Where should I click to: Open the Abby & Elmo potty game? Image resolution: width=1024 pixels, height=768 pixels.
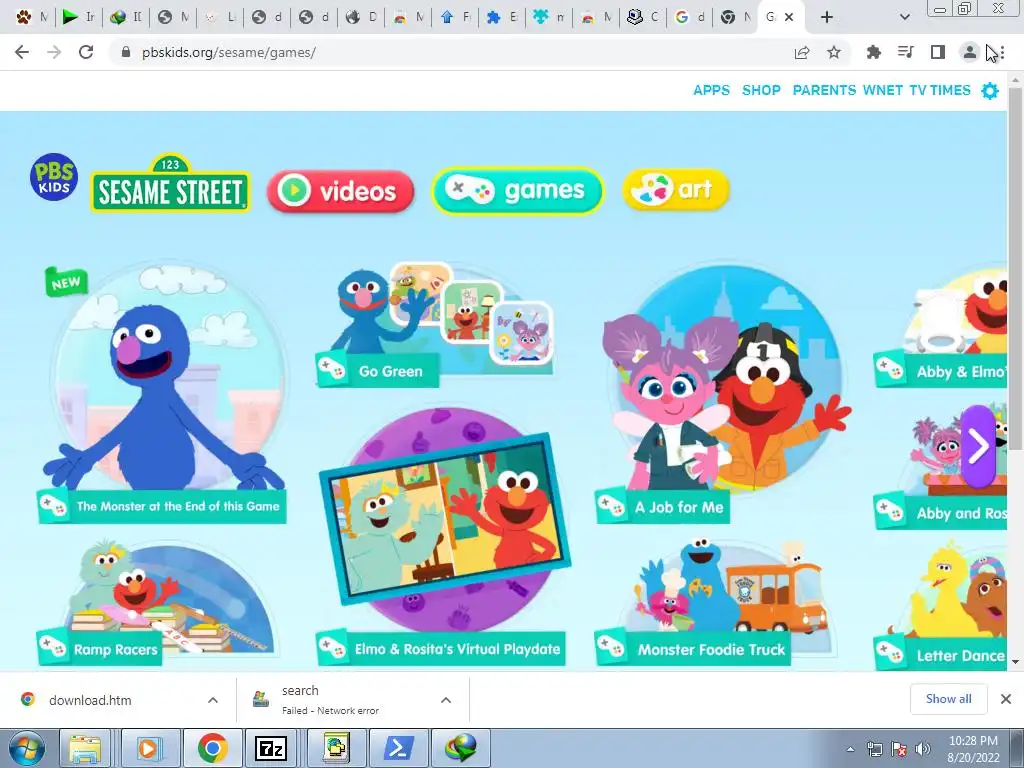click(x=940, y=327)
